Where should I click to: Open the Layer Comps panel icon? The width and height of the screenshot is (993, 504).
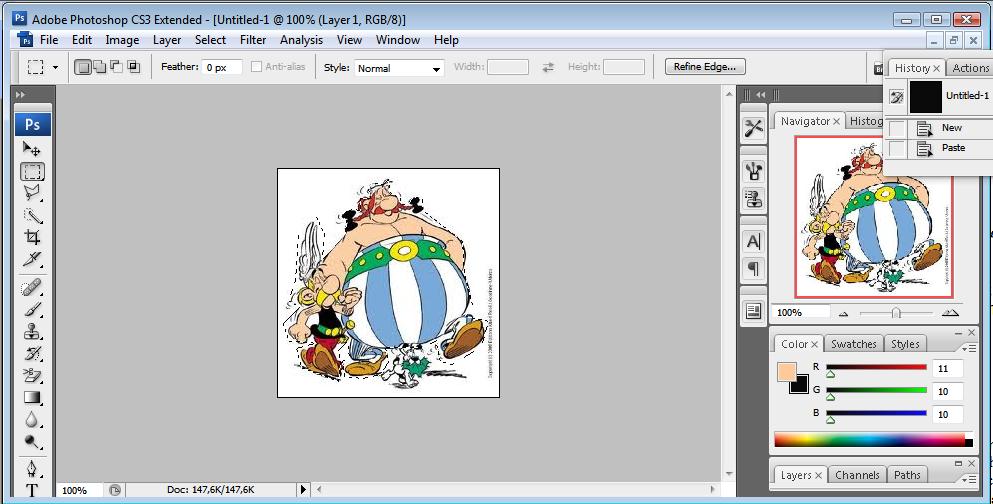click(x=753, y=311)
